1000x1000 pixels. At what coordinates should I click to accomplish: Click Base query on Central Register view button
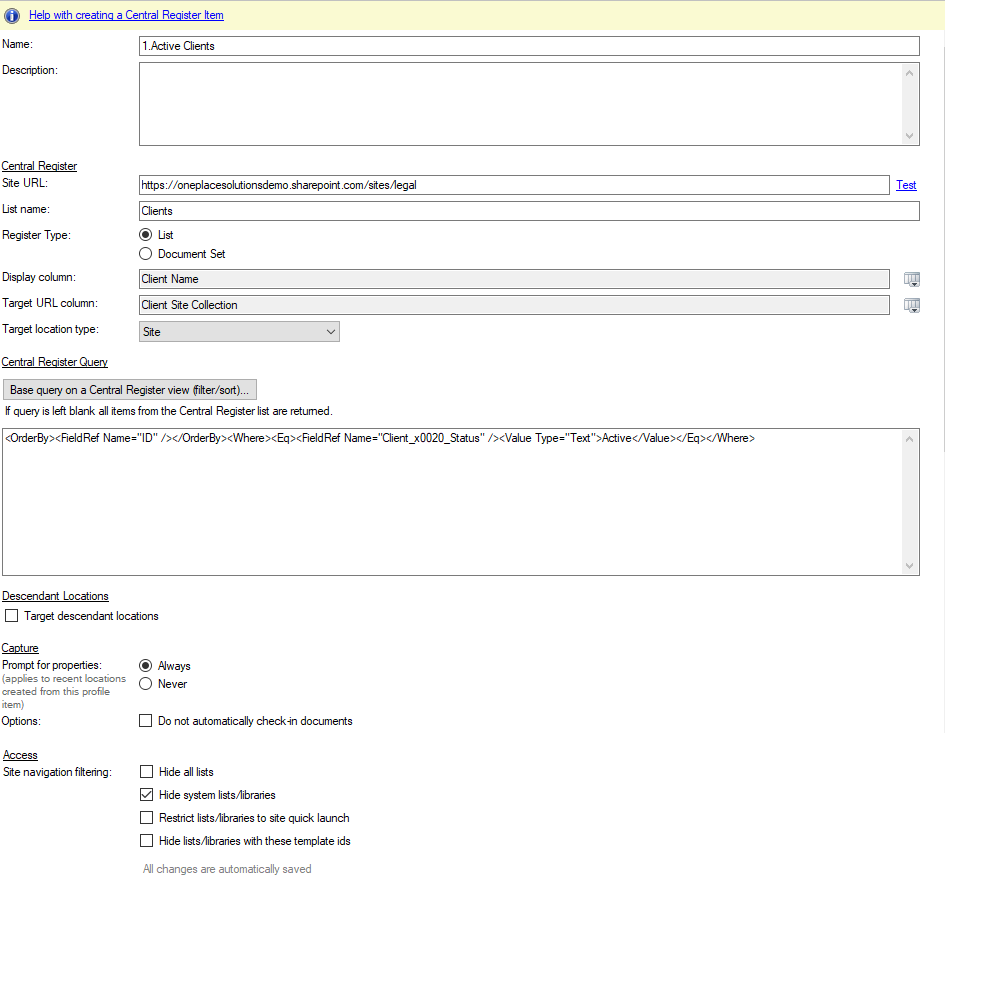[x=130, y=390]
